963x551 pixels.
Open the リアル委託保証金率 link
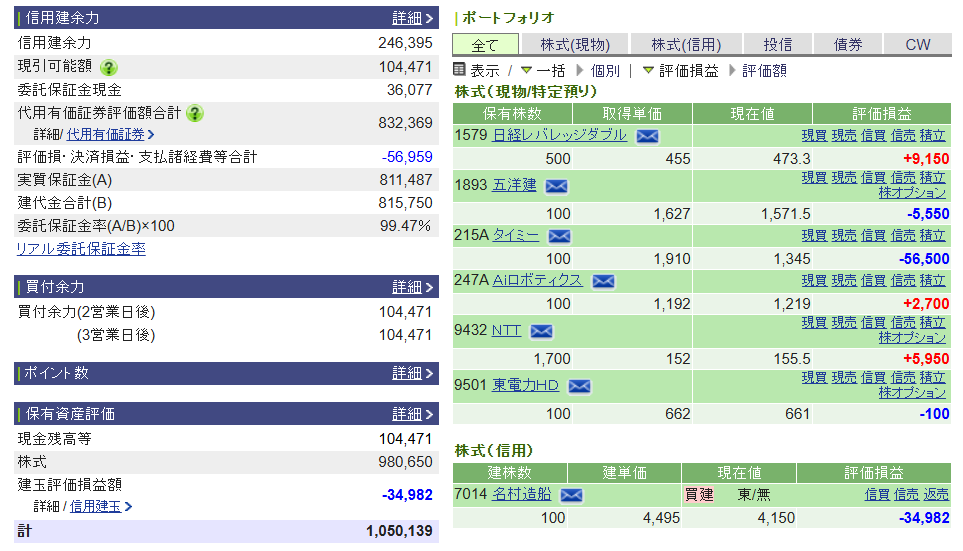(81, 249)
